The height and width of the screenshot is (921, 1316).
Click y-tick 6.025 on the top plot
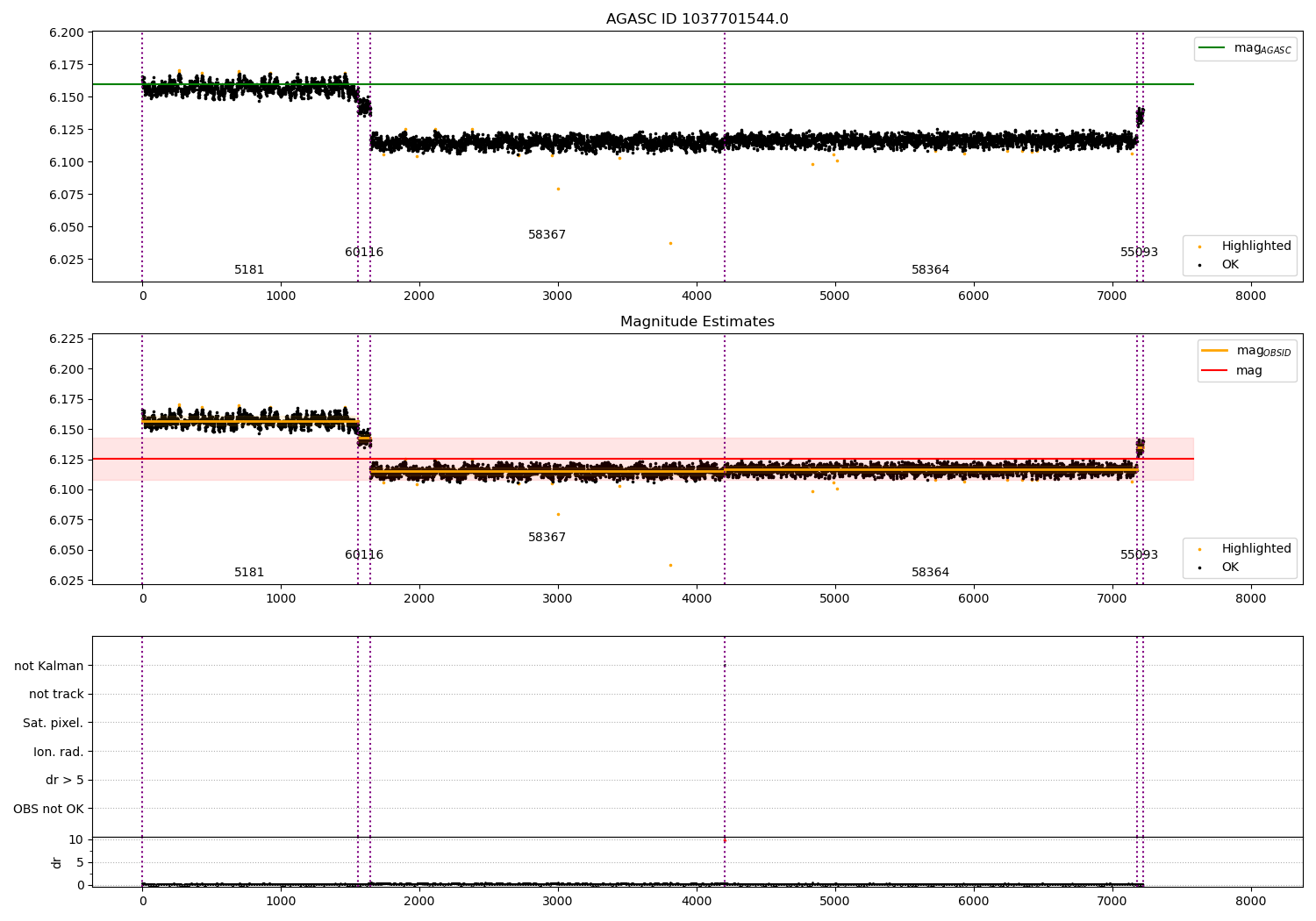67,260
